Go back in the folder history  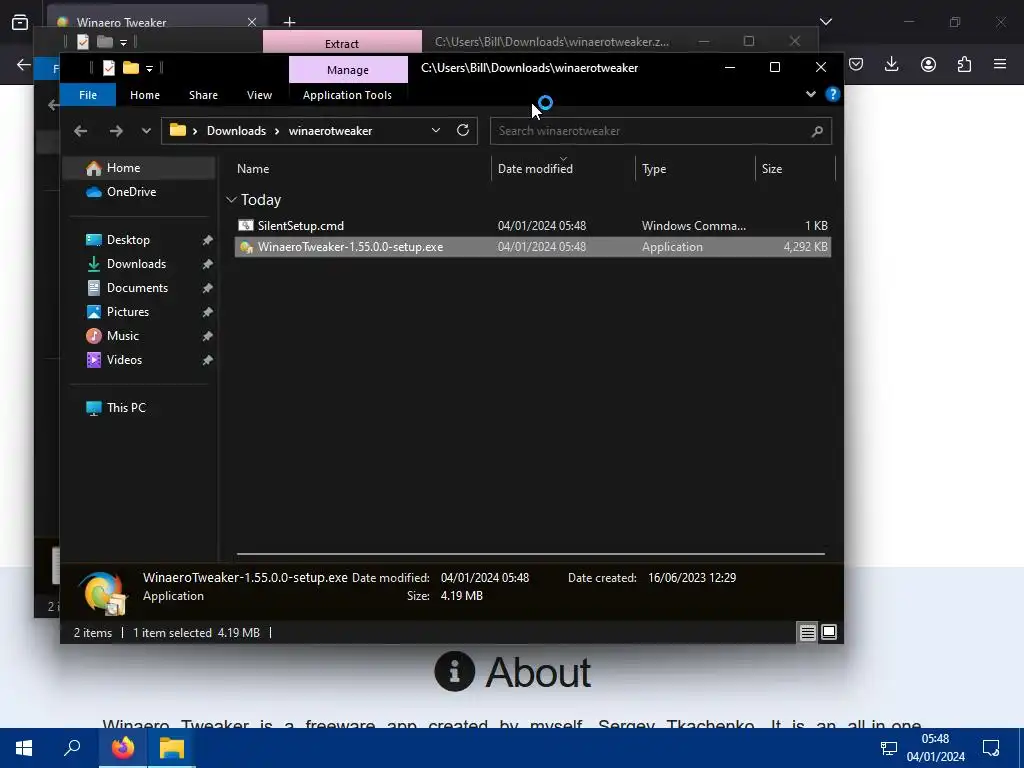coord(80,131)
